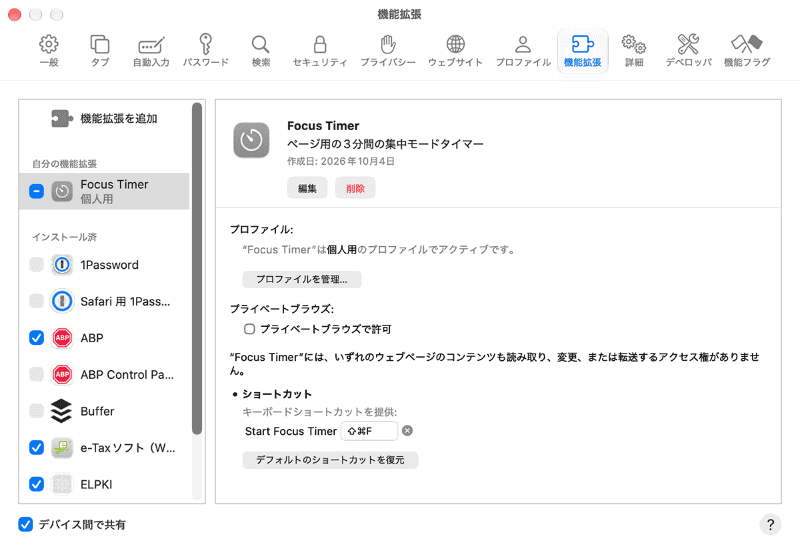Click the ABP extension icon
Screen dimensions: 800x549
62,338
